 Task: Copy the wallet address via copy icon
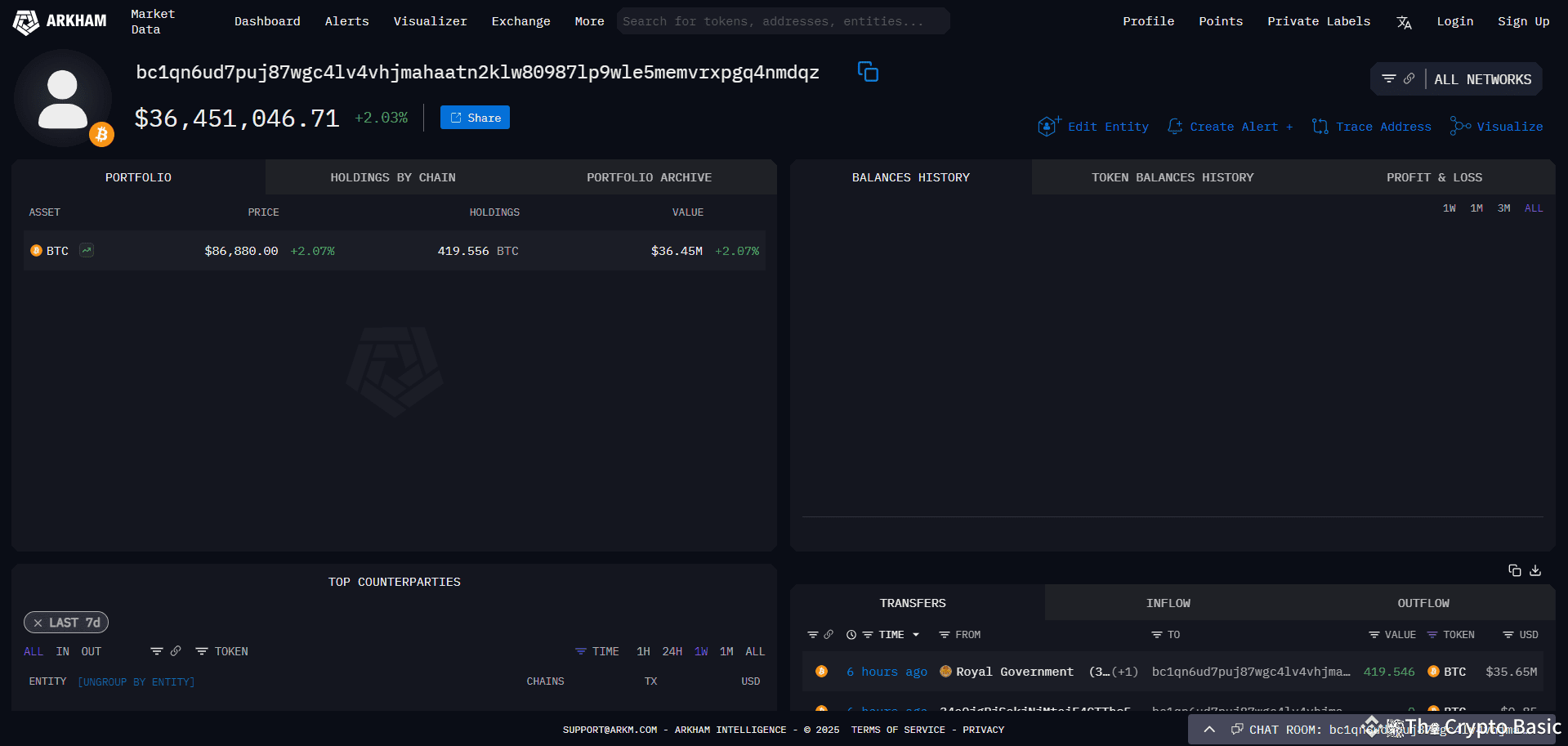pos(868,72)
